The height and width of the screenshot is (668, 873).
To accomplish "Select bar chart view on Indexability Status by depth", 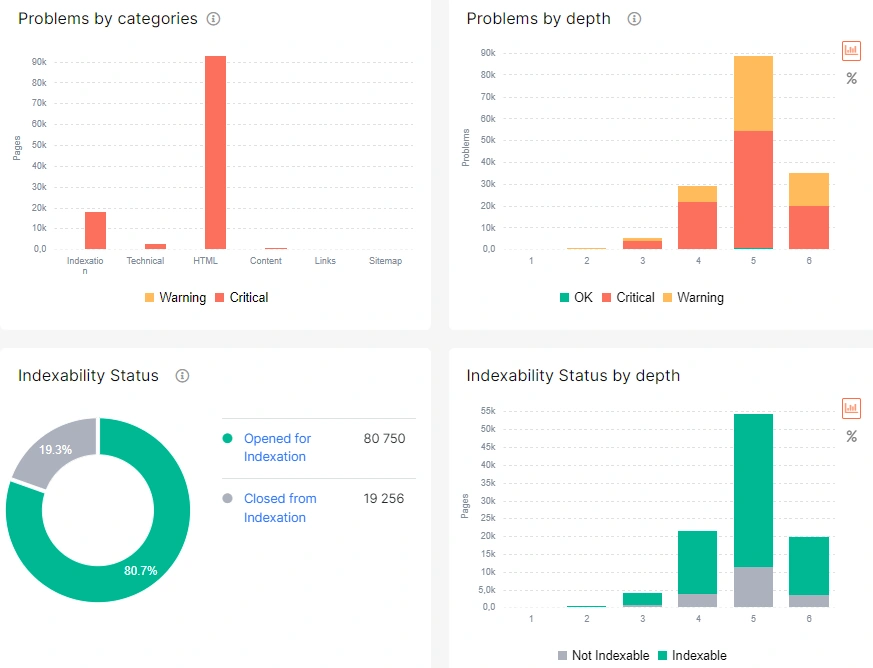I will [x=851, y=408].
